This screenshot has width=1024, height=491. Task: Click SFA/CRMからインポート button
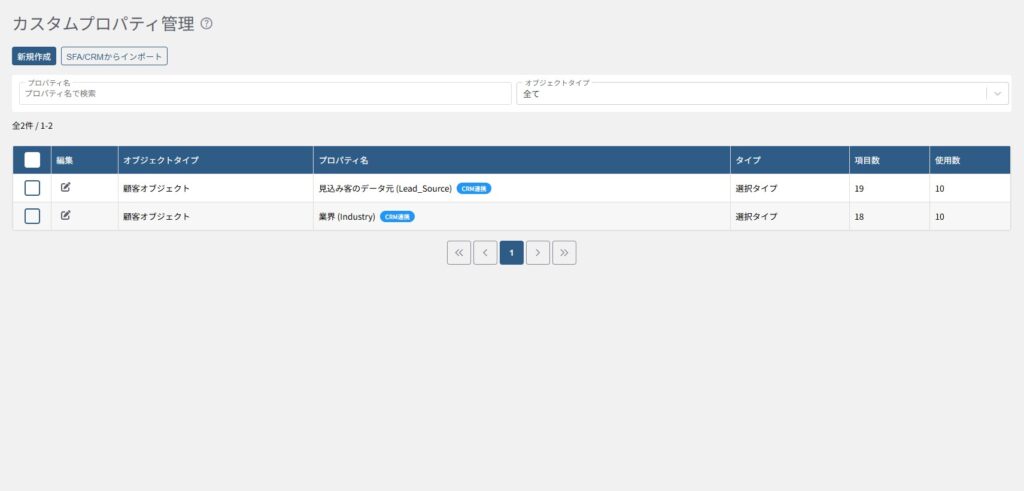[114, 57]
